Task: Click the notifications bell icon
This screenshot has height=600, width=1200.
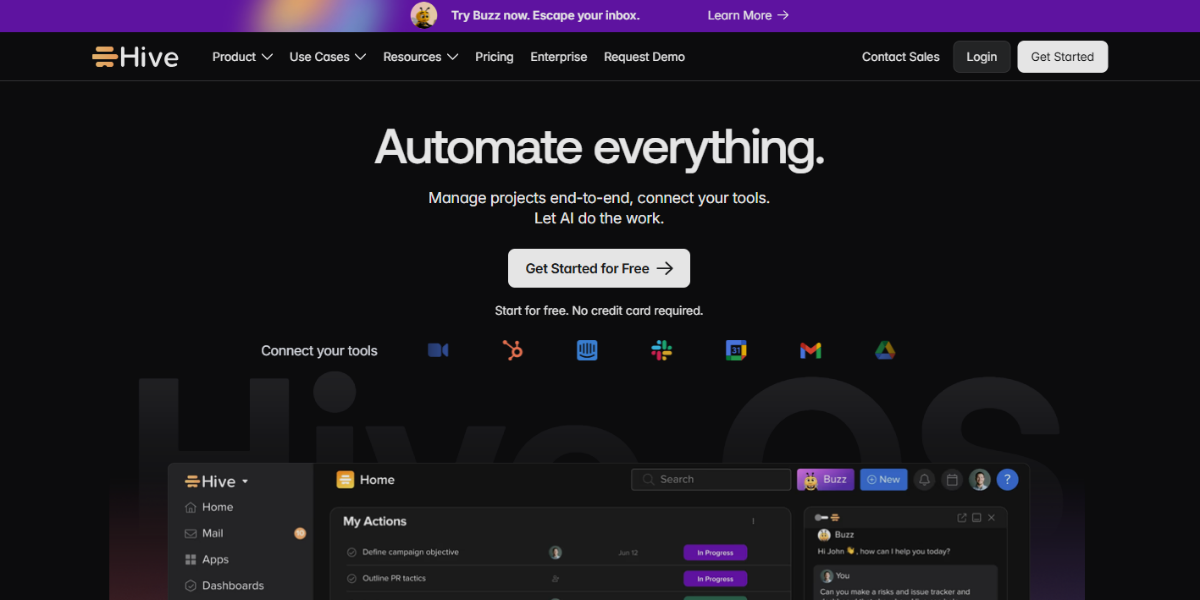Action: (x=925, y=480)
